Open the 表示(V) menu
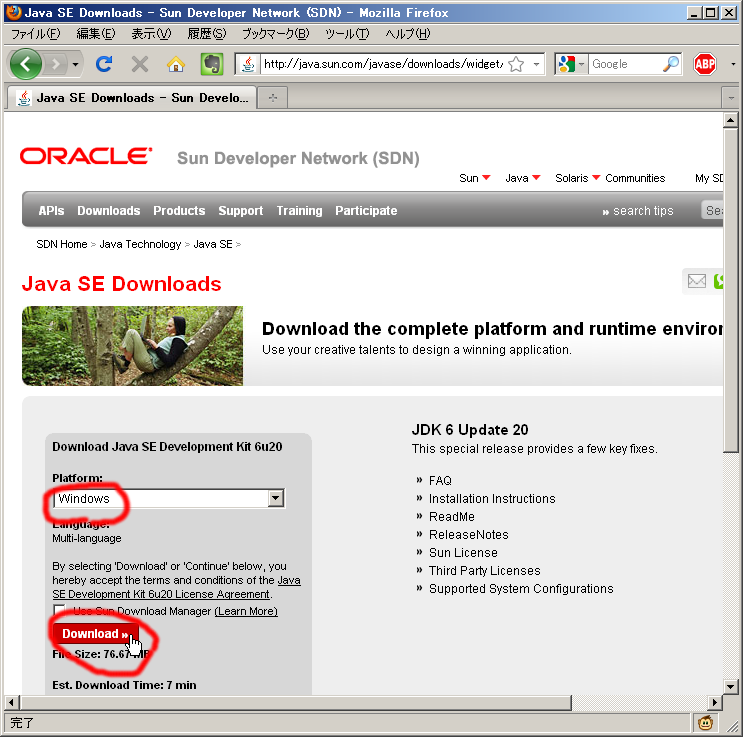Image resolution: width=743 pixels, height=737 pixels. pyautogui.click(x=151, y=34)
